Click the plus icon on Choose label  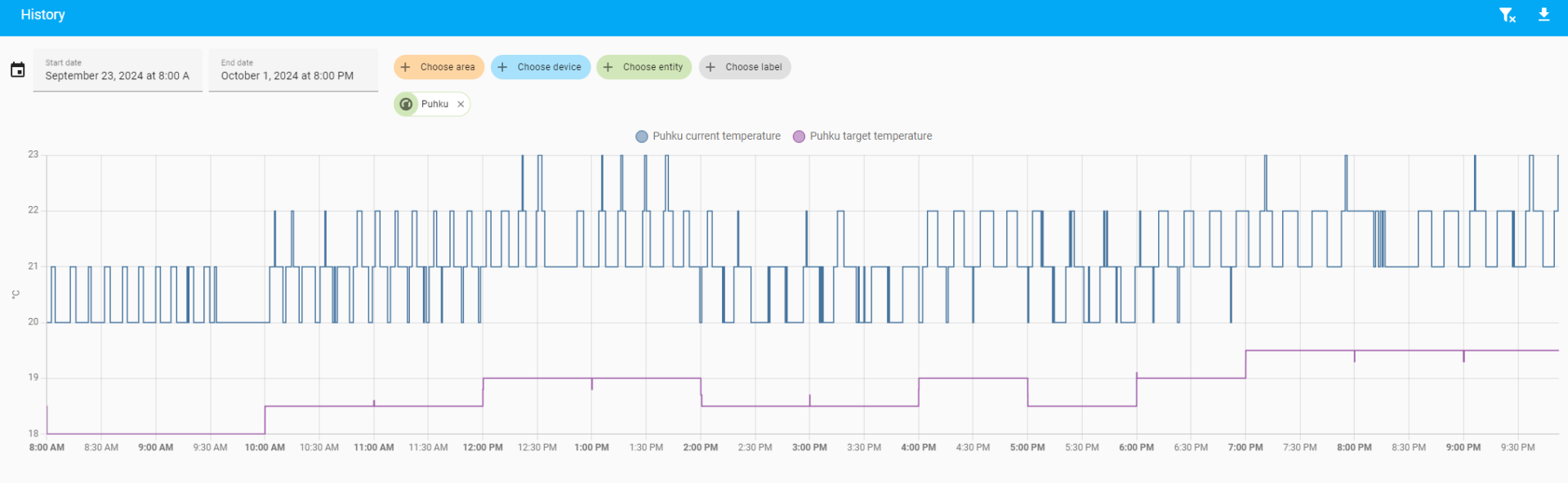point(710,67)
